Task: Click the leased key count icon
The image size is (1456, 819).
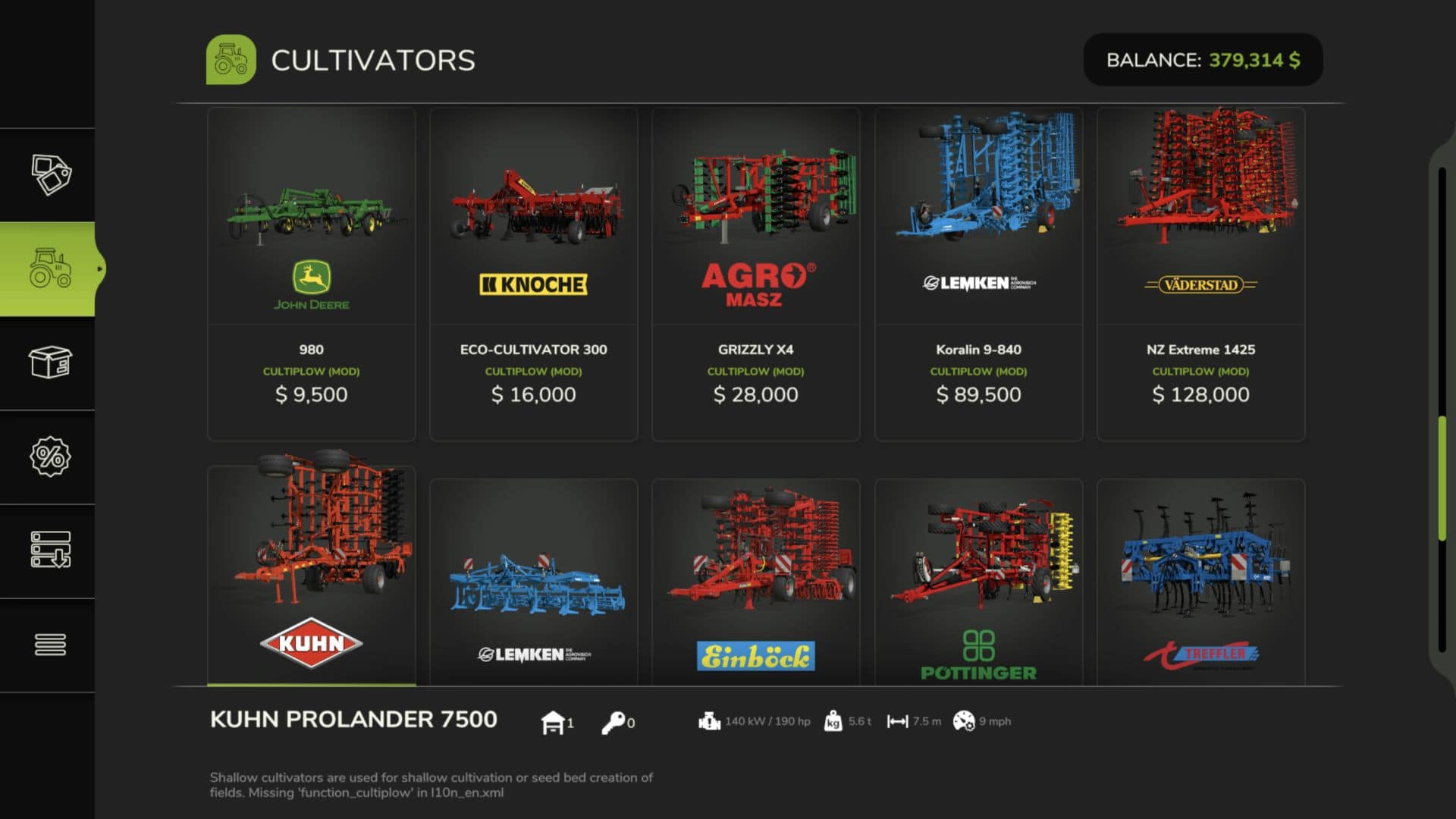Action: (613, 722)
